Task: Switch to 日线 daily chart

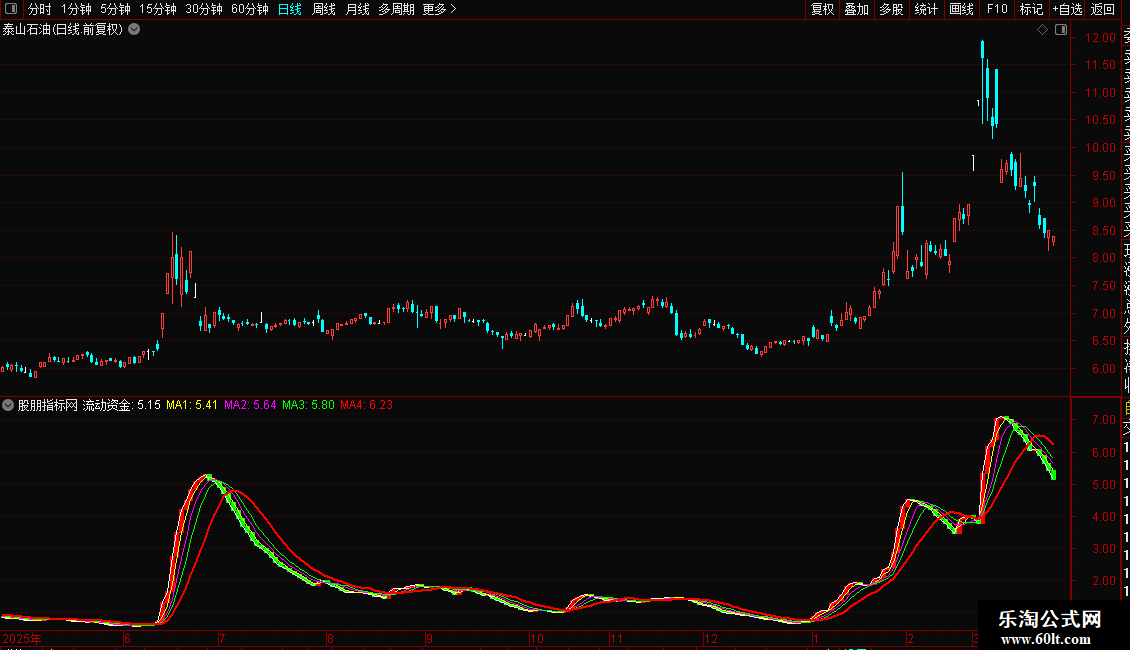Action: [290, 9]
